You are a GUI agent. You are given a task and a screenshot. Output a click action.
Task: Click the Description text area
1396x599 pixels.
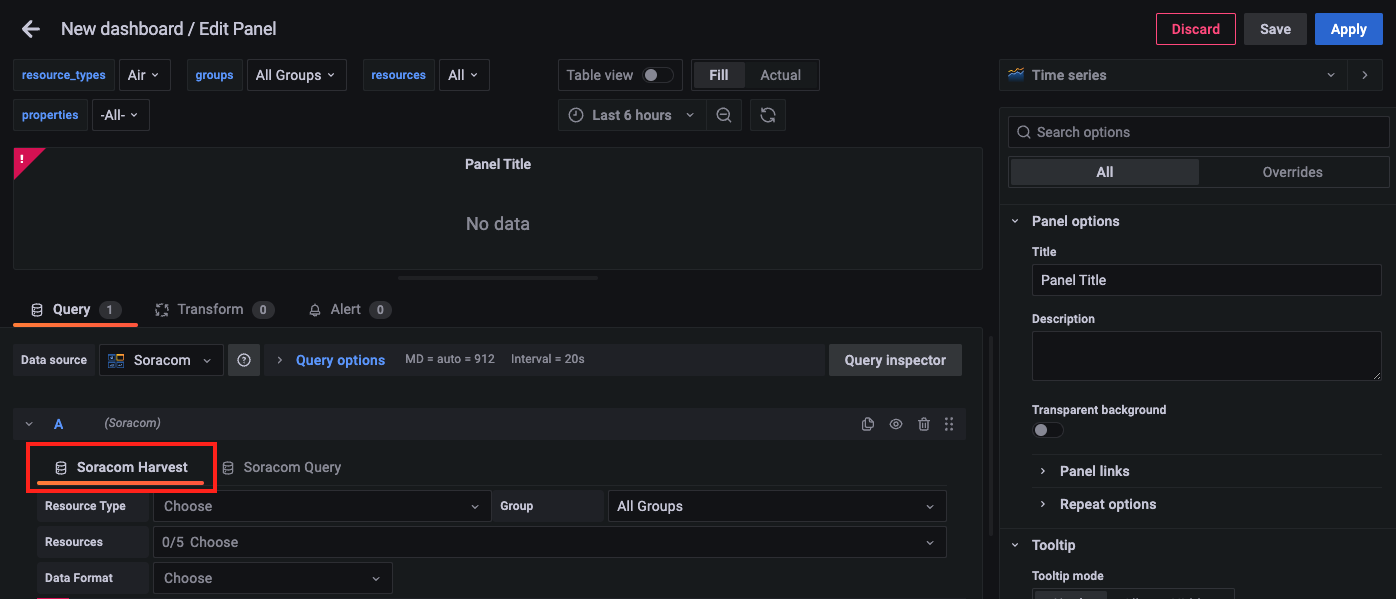[1206, 357]
